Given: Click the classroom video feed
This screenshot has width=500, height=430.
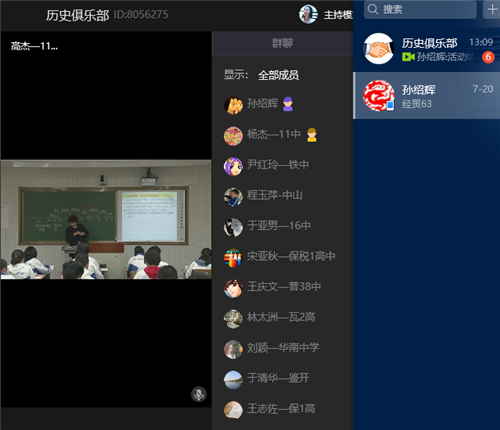Looking at the screenshot, I should (x=106, y=219).
